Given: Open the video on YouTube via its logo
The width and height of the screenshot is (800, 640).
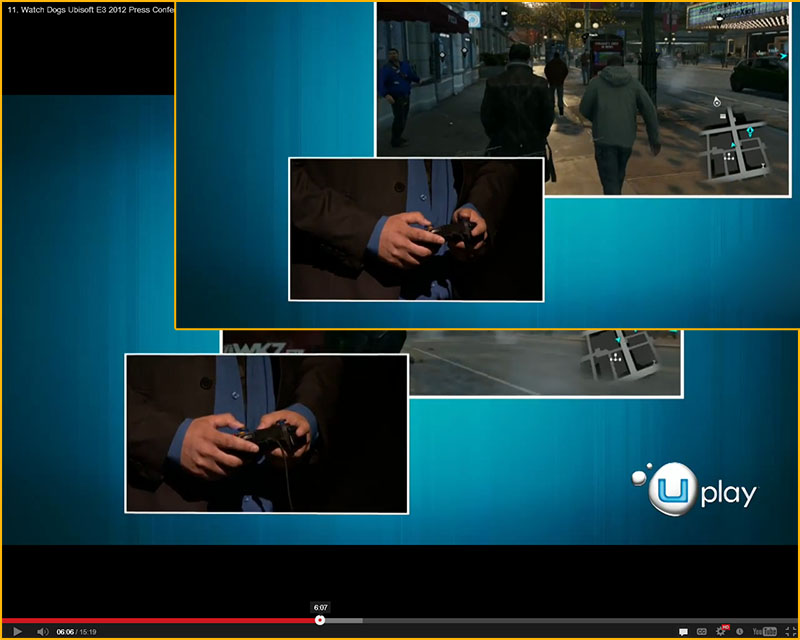Looking at the screenshot, I should coord(764,632).
